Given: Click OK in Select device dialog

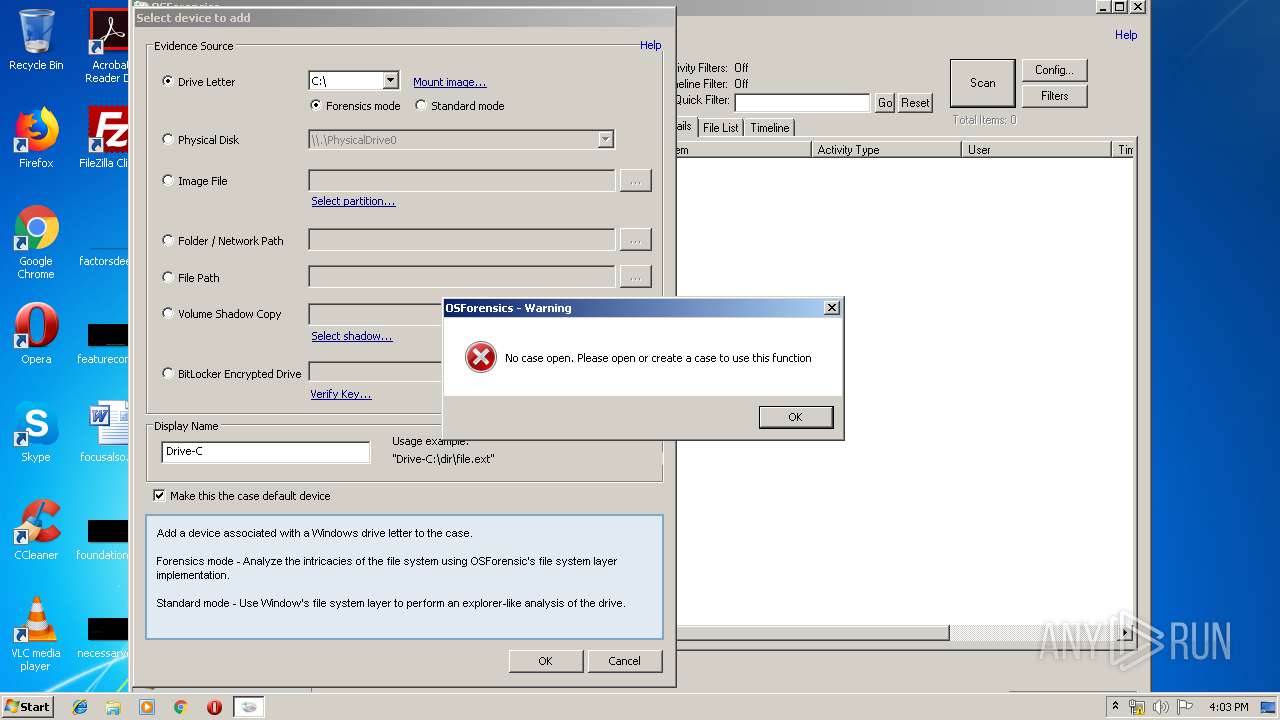Looking at the screenshot, I should coord(545,661).
